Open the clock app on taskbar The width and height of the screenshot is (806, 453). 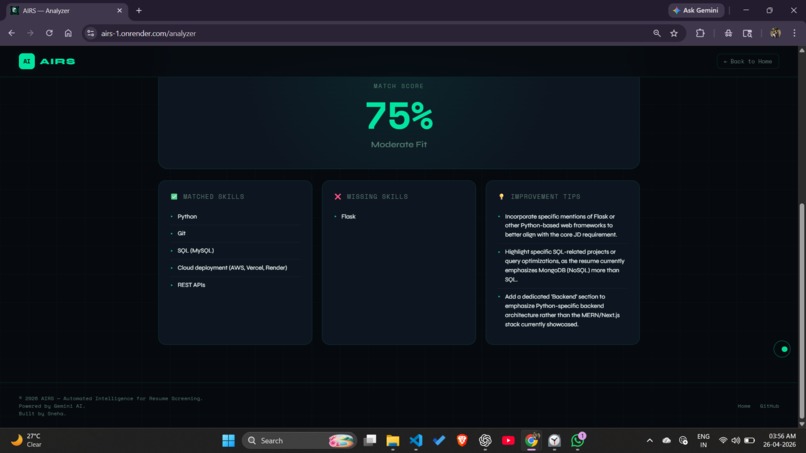[x=554, y=440]
